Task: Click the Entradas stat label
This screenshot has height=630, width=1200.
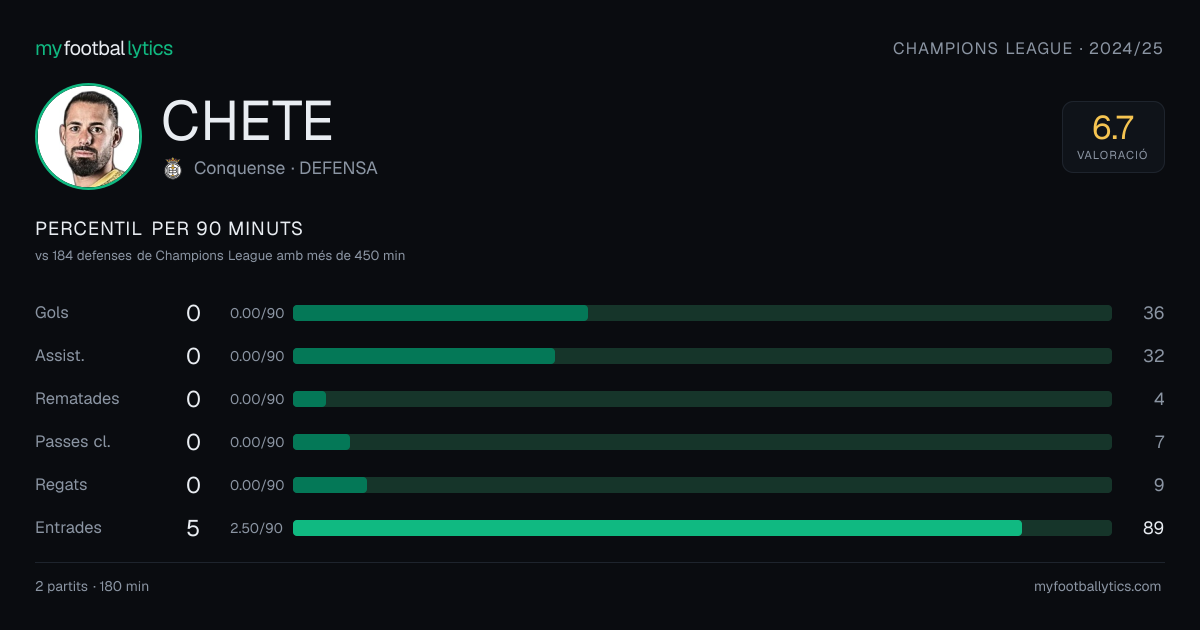Action: tap(68, 527)
